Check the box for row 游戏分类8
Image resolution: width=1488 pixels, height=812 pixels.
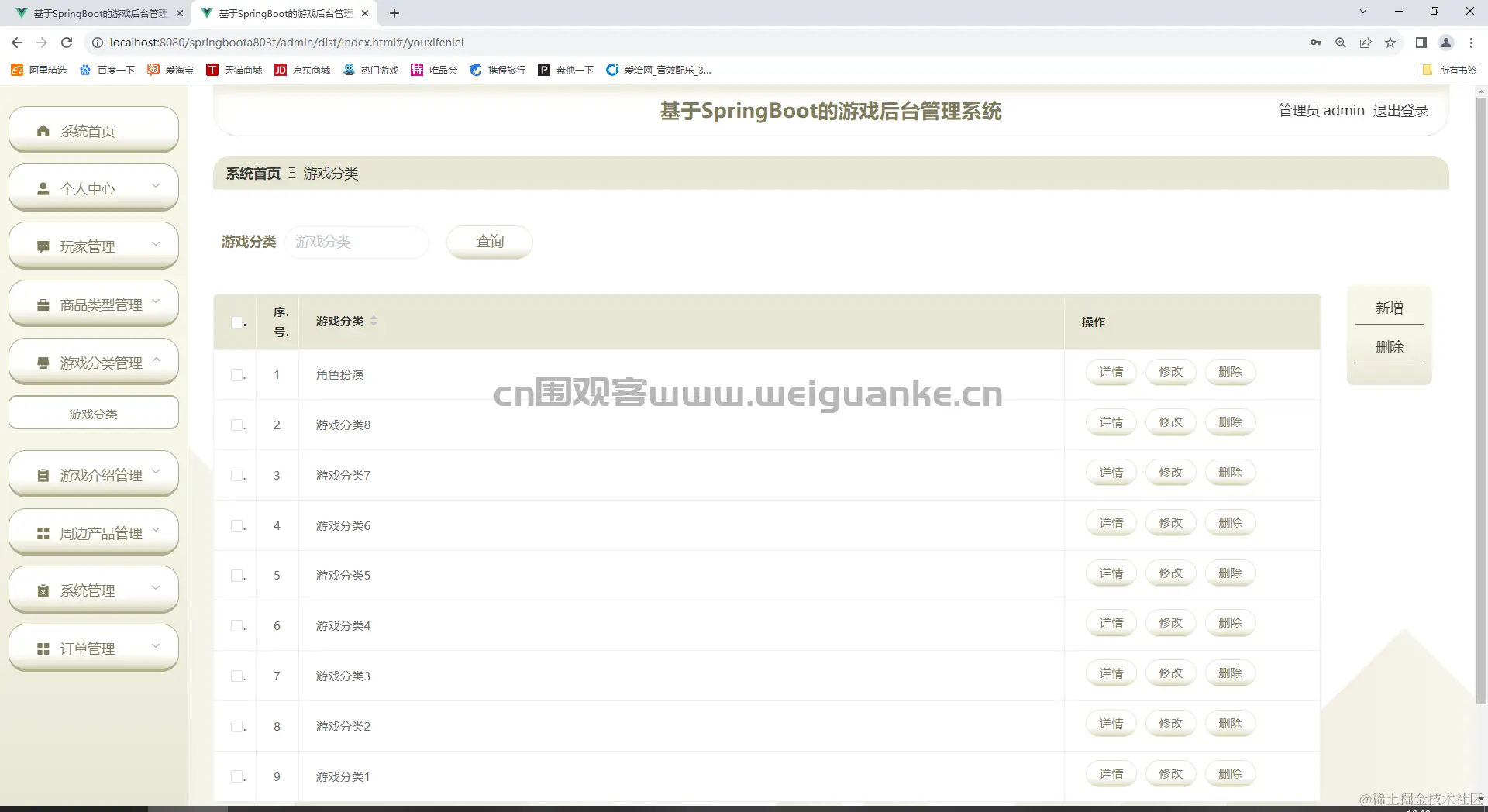coord(237,425)
